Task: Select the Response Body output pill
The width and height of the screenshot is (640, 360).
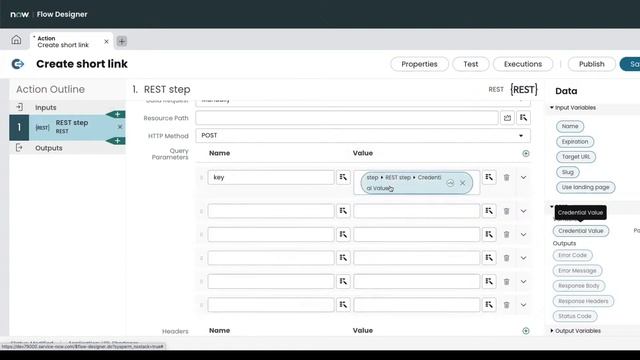Action: (579, 286)
